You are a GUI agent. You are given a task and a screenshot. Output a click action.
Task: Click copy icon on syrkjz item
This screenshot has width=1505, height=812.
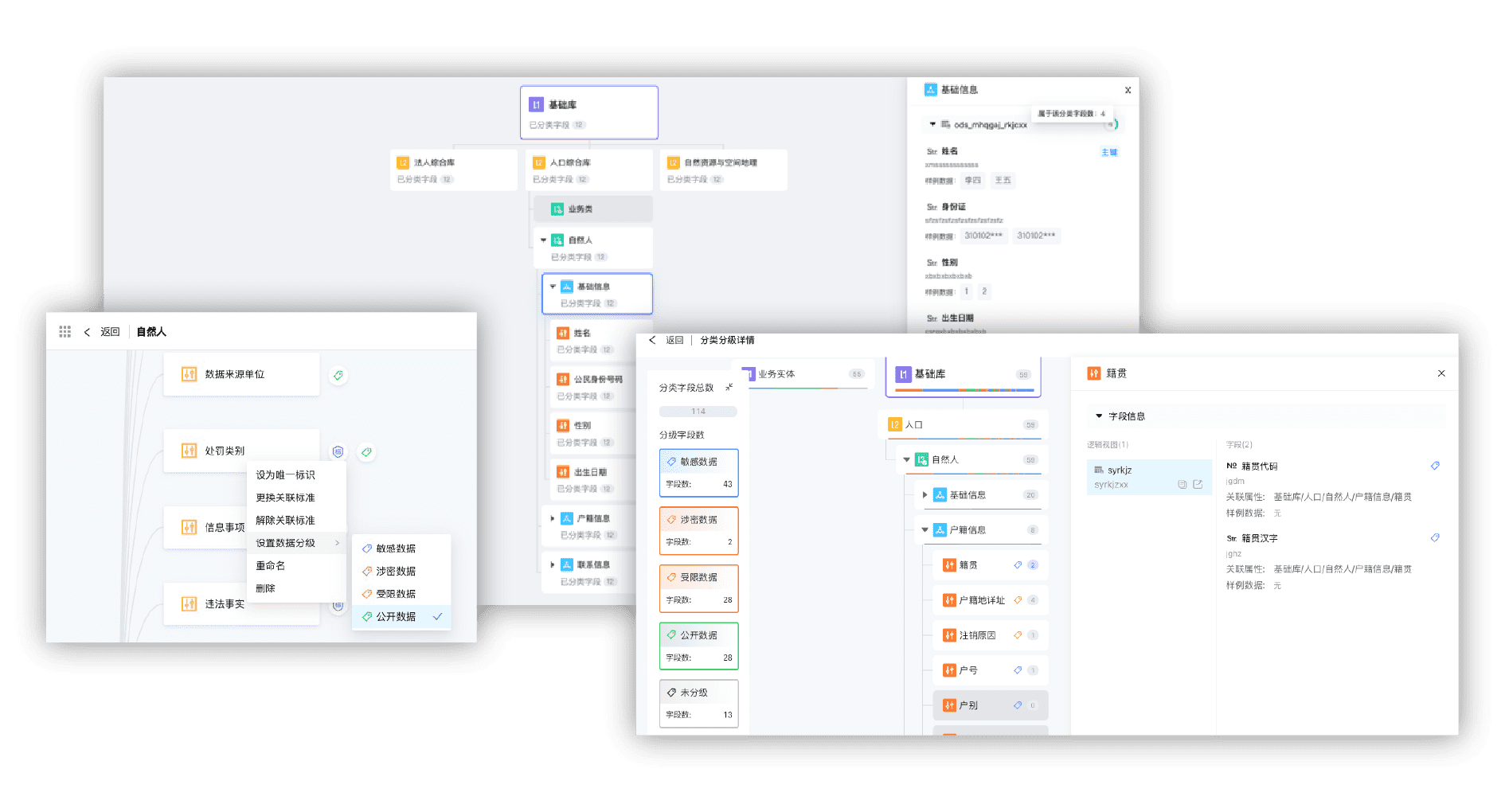1182,484
